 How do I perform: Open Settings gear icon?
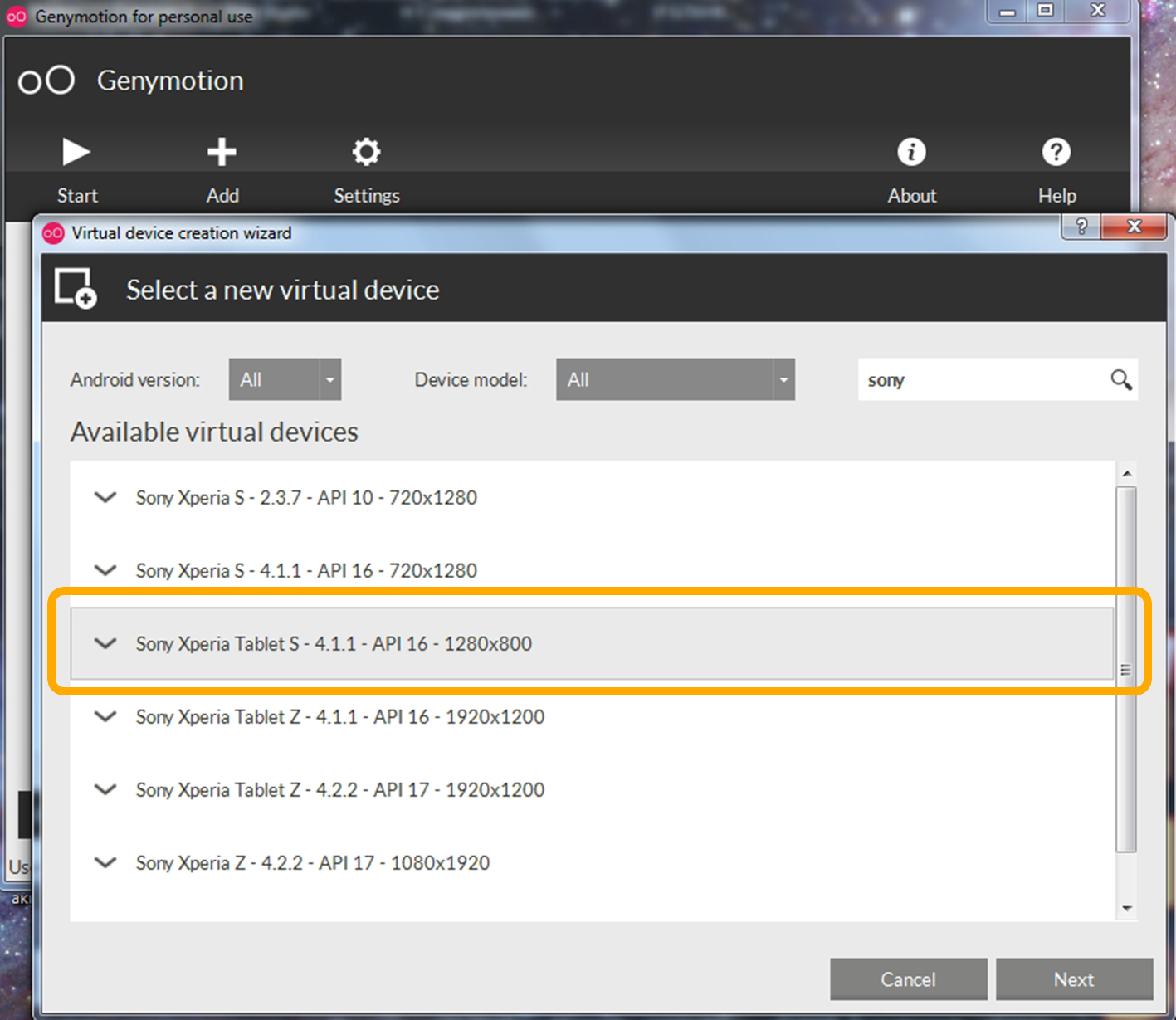[x=366, y=152]
